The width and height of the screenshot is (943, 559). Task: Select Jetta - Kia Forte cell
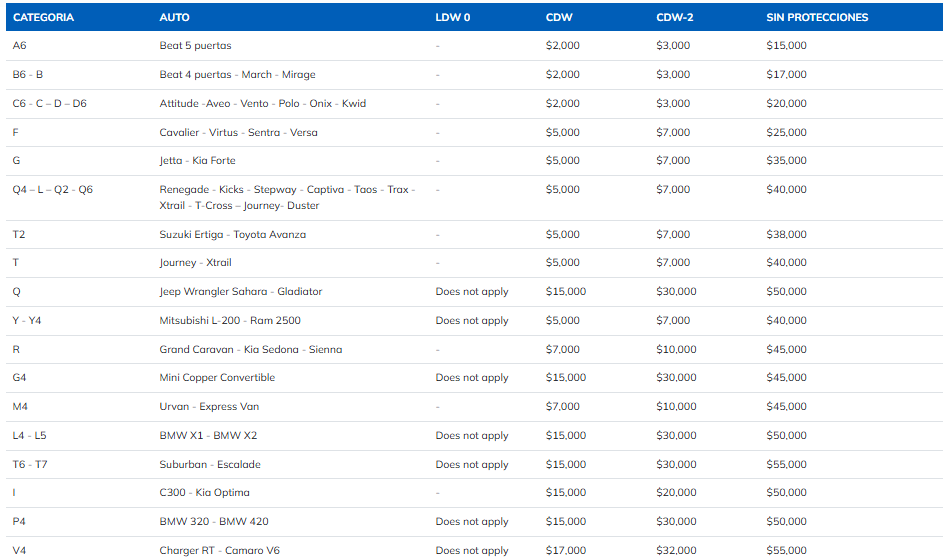(197, 161)
